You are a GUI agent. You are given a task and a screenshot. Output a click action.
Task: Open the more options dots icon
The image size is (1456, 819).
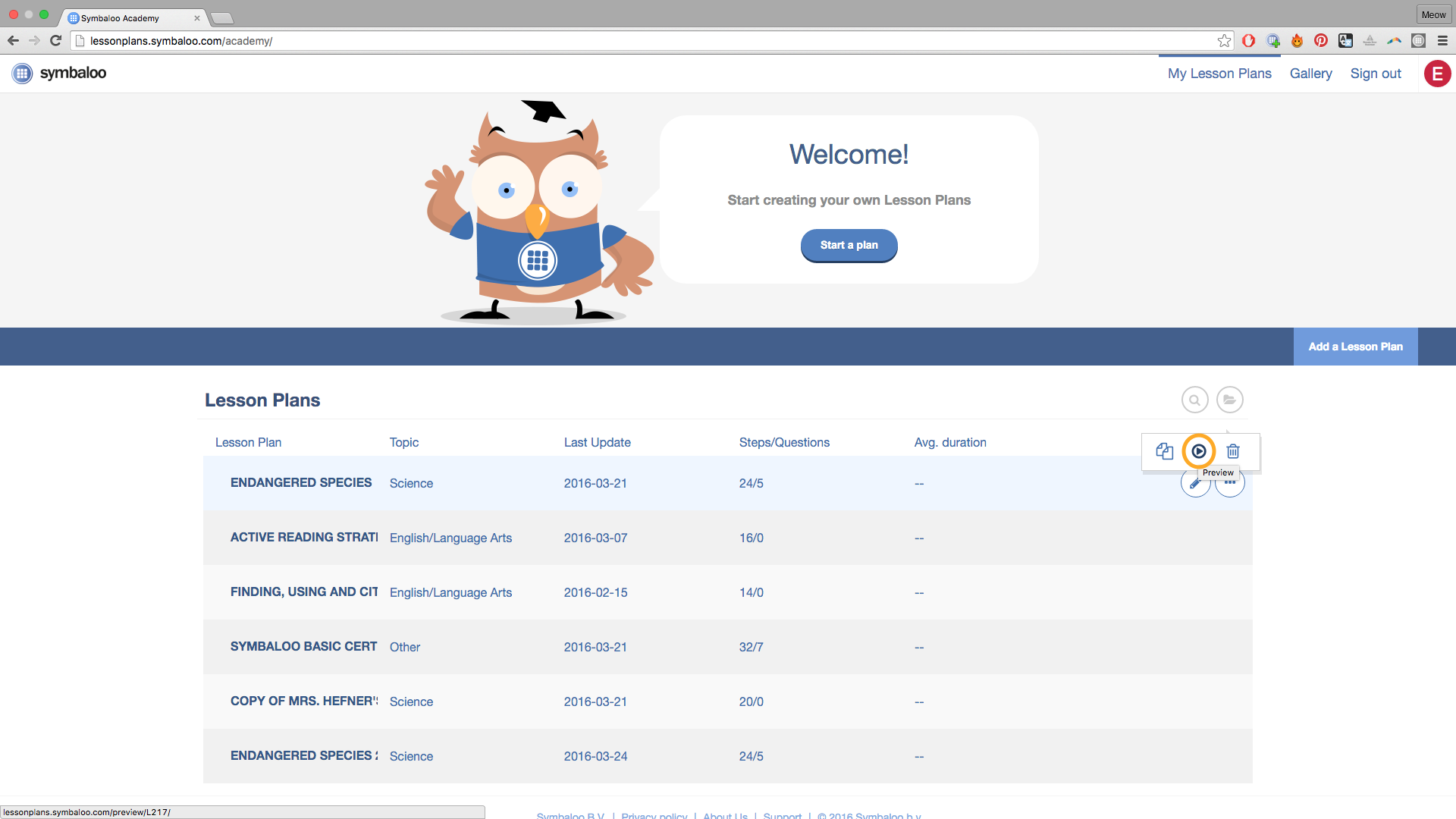[1230, 483]
